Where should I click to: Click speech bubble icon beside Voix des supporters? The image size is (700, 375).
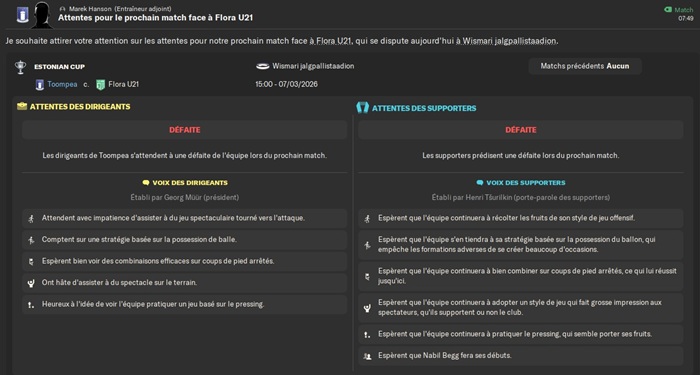pos(480,183)
